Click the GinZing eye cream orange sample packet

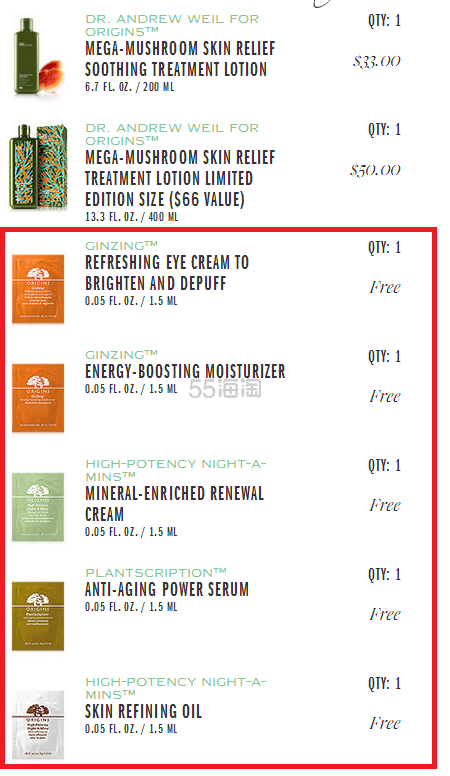pyautogui.click(x=38, y=289)
